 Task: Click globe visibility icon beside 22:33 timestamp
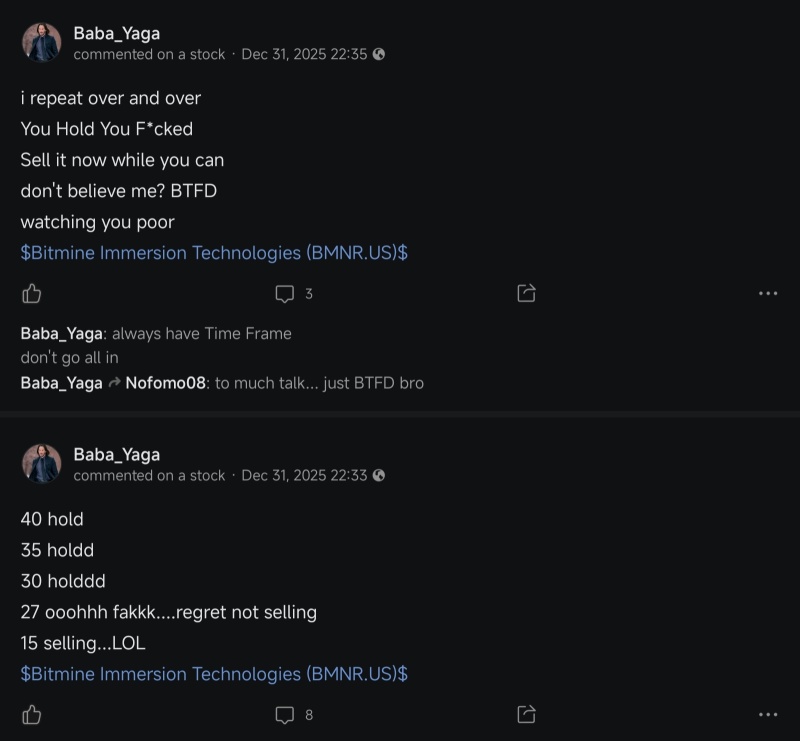(379, 475)
